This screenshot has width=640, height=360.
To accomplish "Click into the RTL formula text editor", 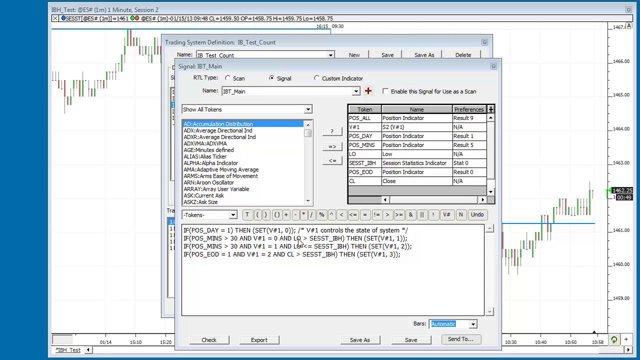I will tap(333, 270).
